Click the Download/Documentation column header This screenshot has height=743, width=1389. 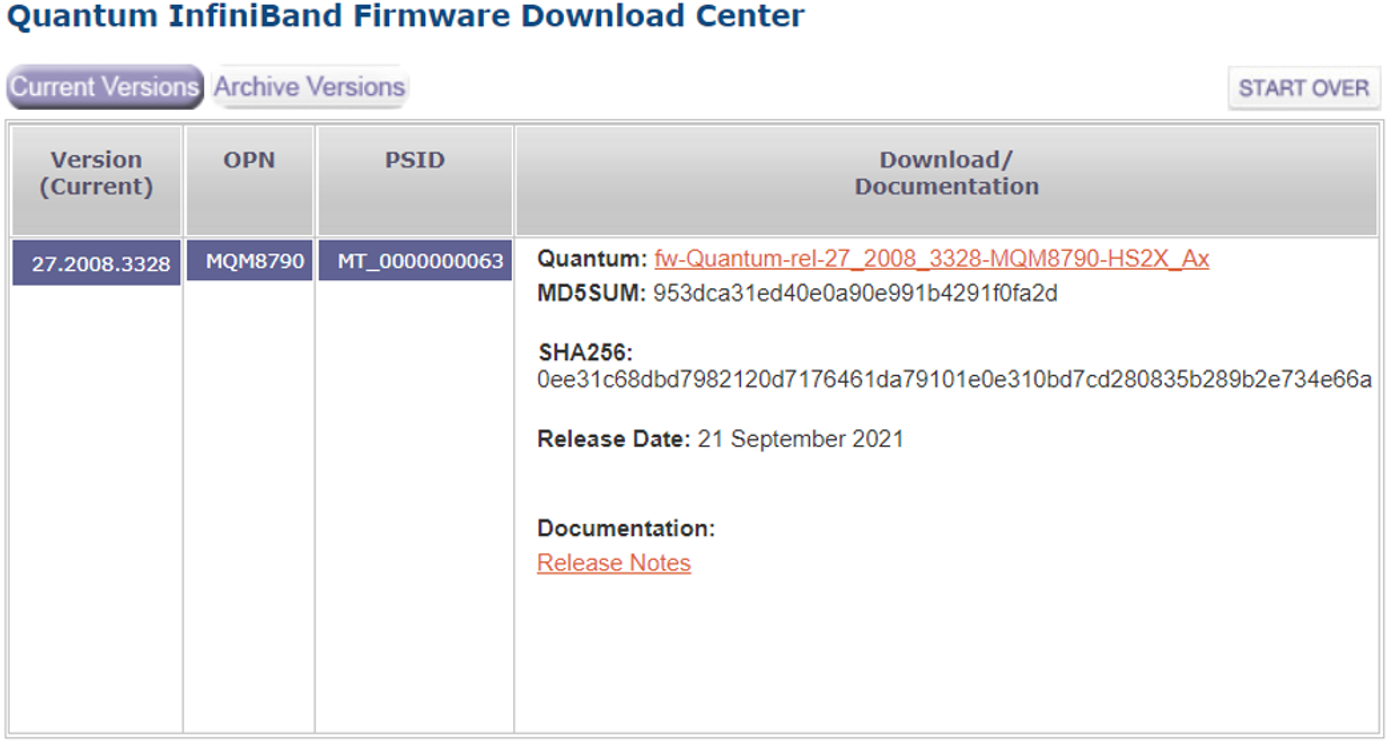pos(946,173)
